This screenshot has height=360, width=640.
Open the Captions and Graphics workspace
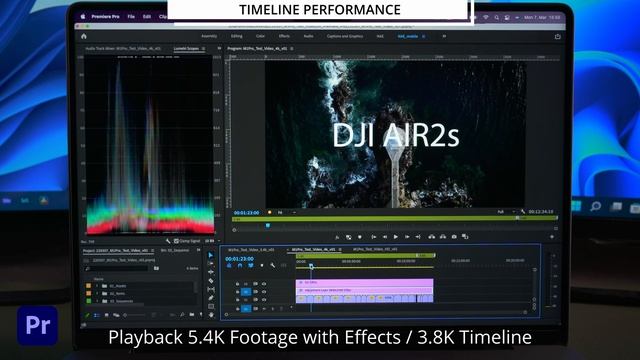pyautogui.click(x=345, y=36)
